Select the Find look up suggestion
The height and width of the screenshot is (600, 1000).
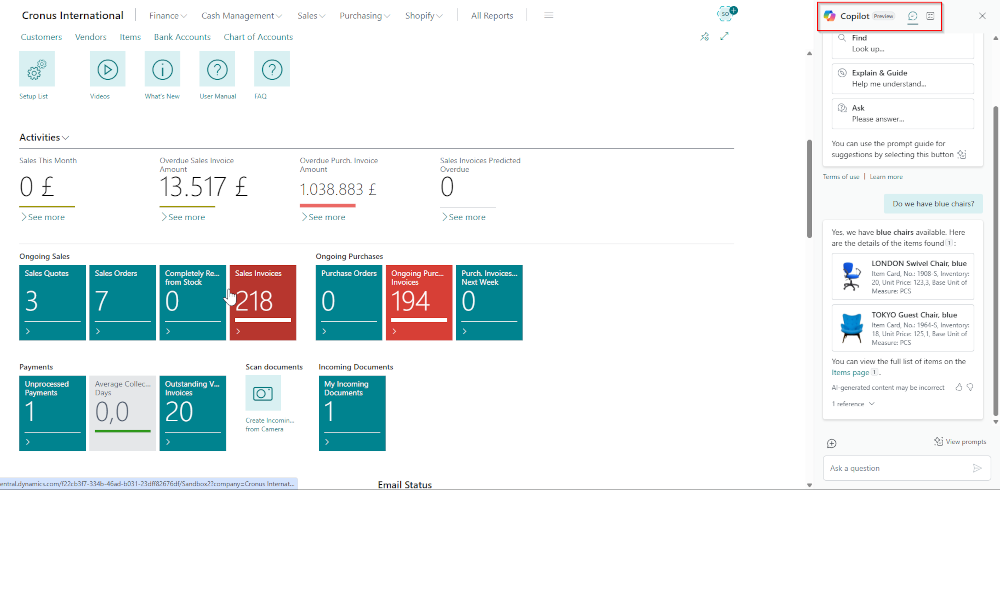902,43
